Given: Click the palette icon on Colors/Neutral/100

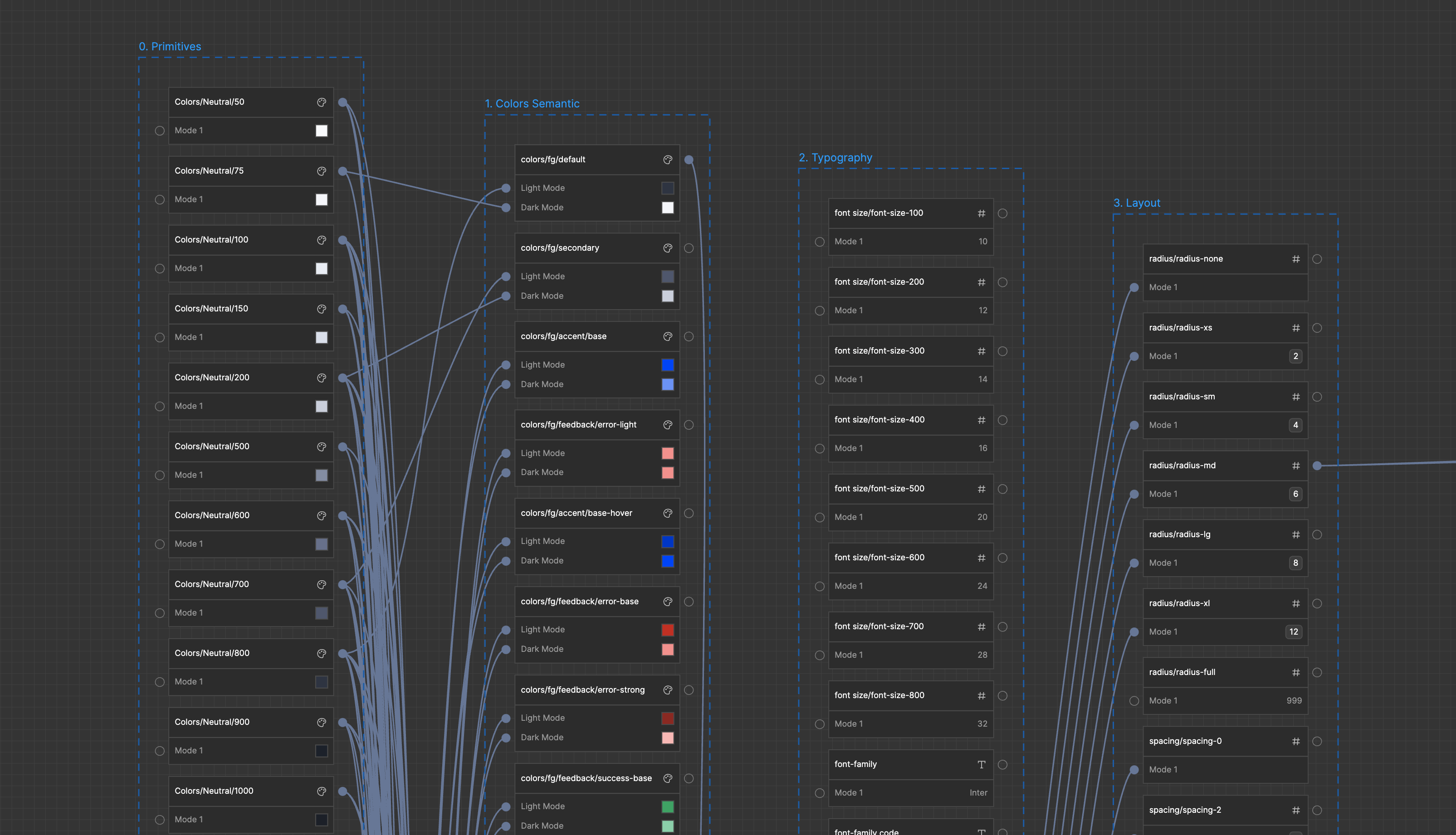Looking at the screenshot, I should pyautogui.click(x=322, y=240).
